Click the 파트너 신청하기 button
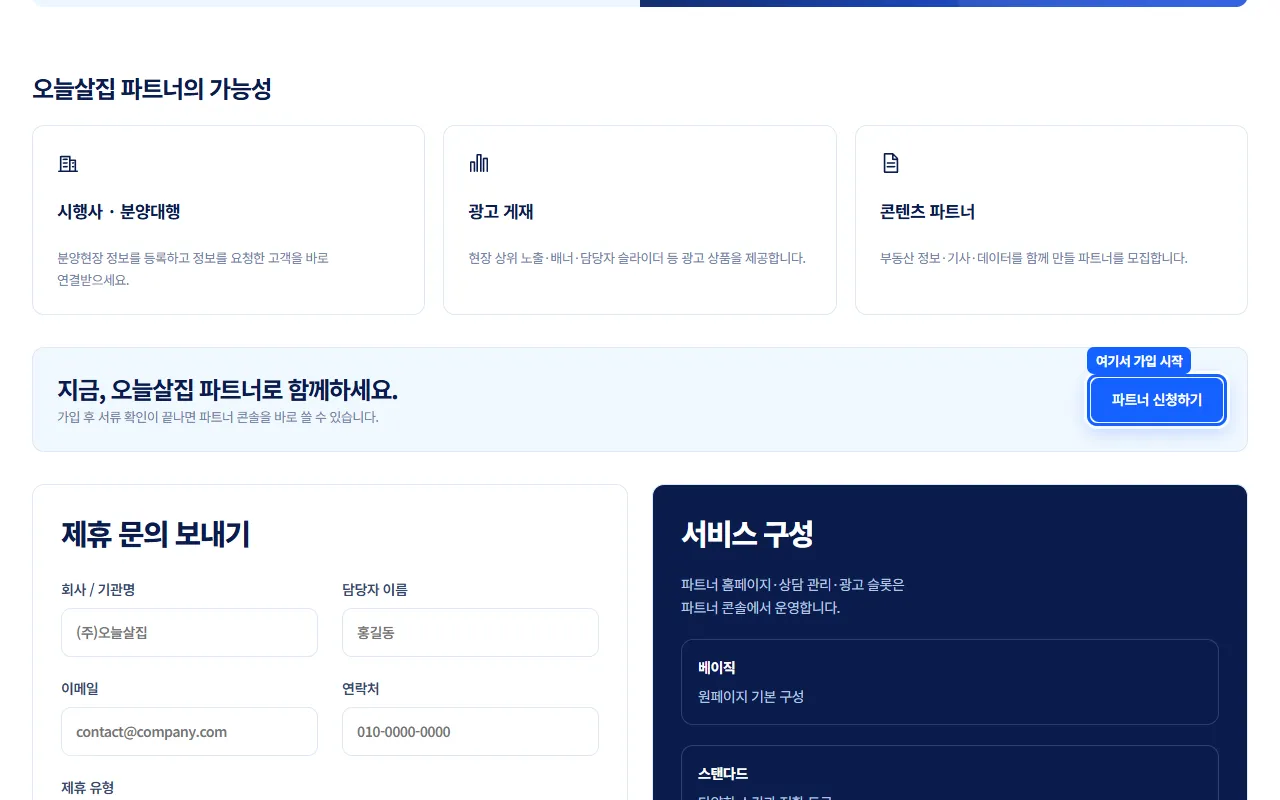This screenshot has width=1280, height=800. 1157,400
